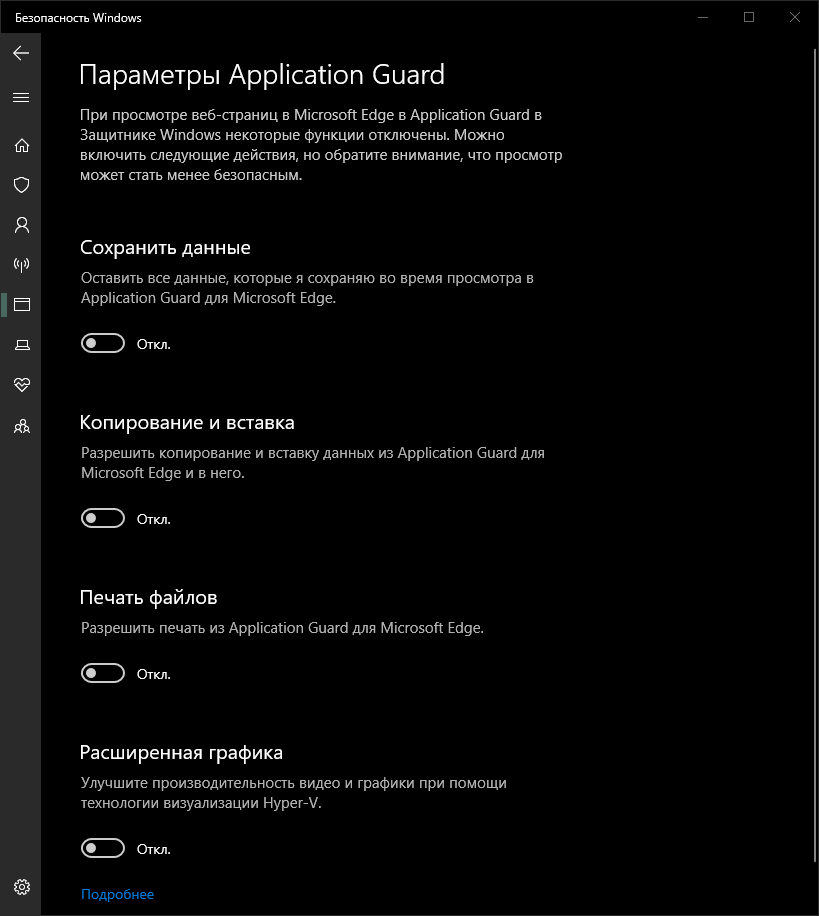Turn on Копирование и вставка switch
The height and width of the screenshot is (916, 819).
(x=102, y=518)
